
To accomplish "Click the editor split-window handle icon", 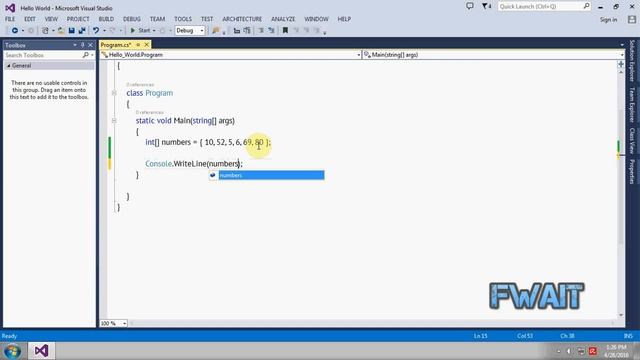I will pos(621,64).
